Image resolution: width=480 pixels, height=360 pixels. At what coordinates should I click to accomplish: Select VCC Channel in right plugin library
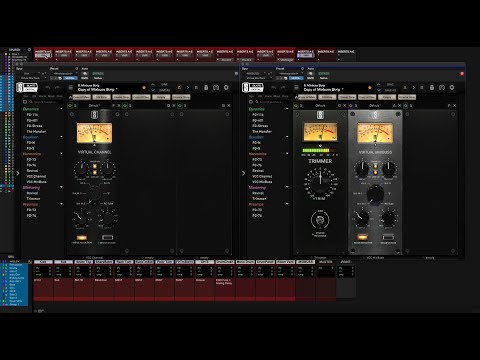[262, 176]
